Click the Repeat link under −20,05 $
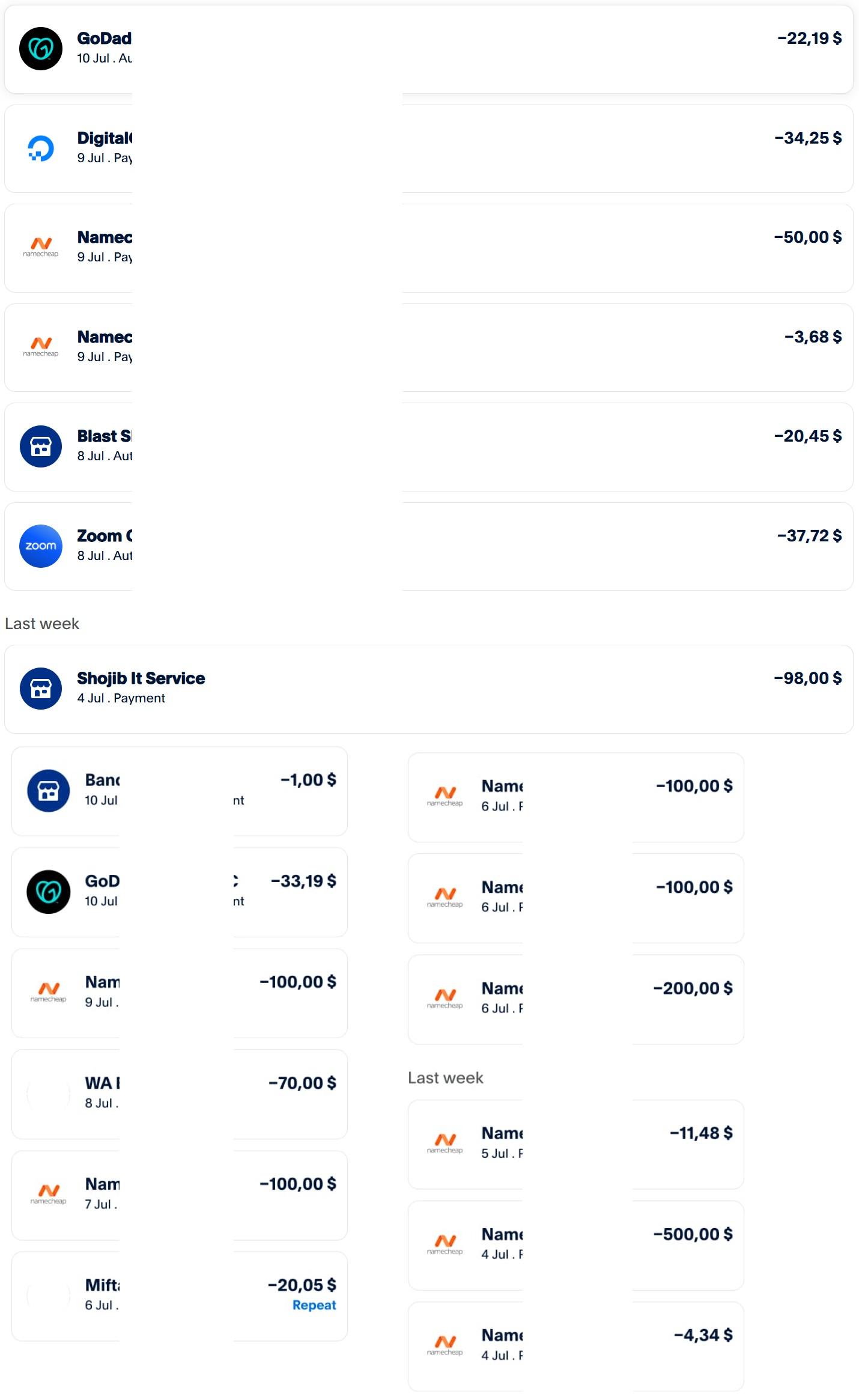 [x=314, y=1305]
